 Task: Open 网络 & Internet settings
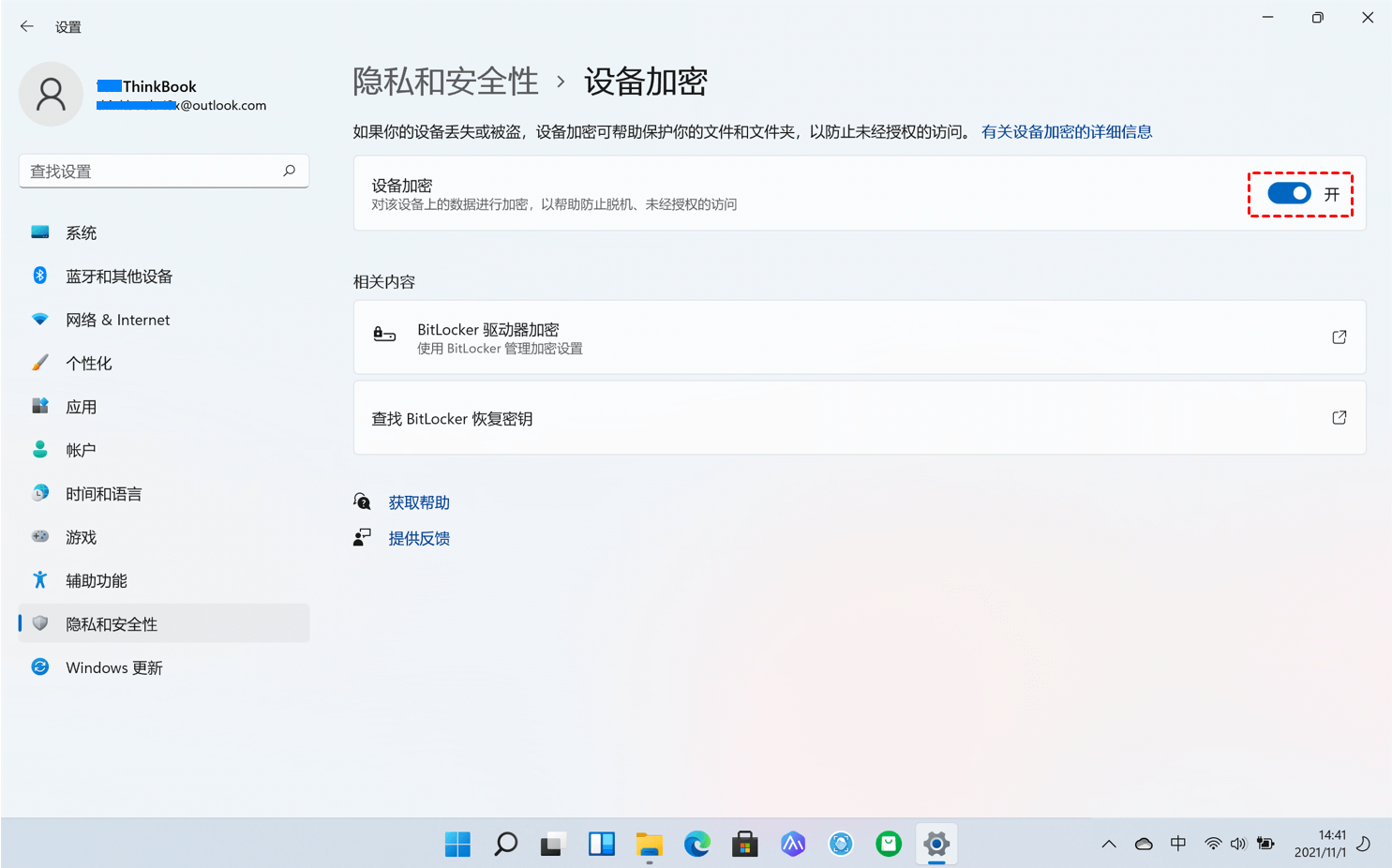(117, 319)
